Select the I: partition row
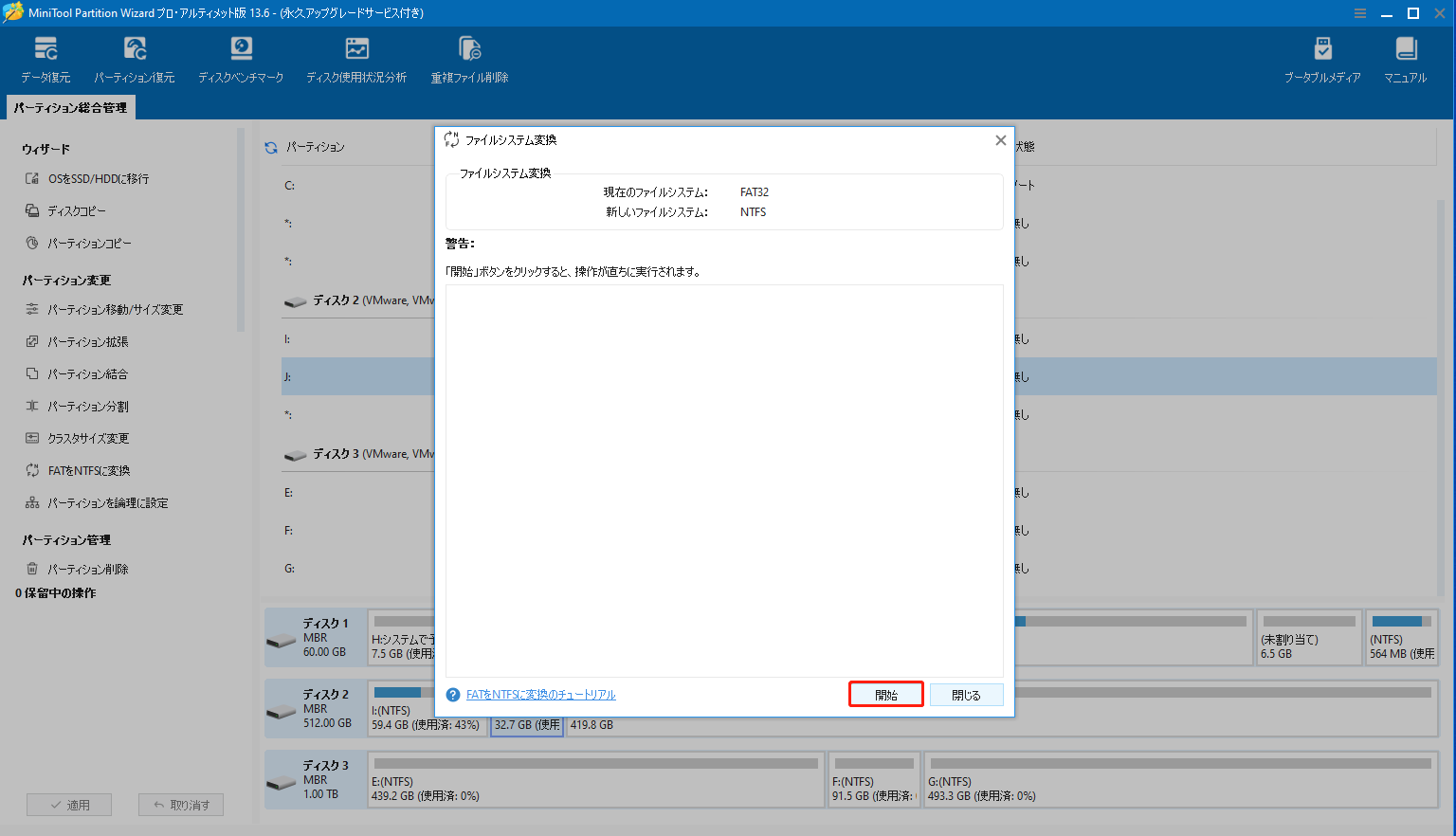1456x836 pixels. 358,338
